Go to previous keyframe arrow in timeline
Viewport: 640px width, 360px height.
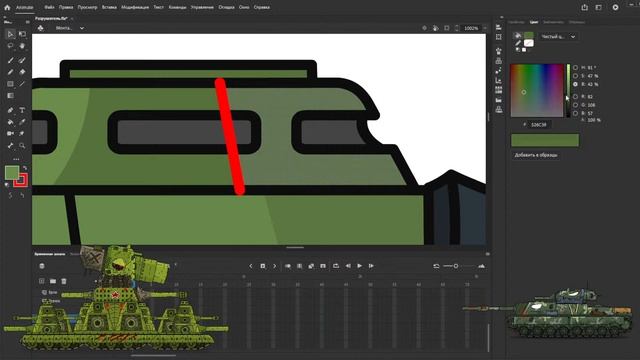click(251, 266)
